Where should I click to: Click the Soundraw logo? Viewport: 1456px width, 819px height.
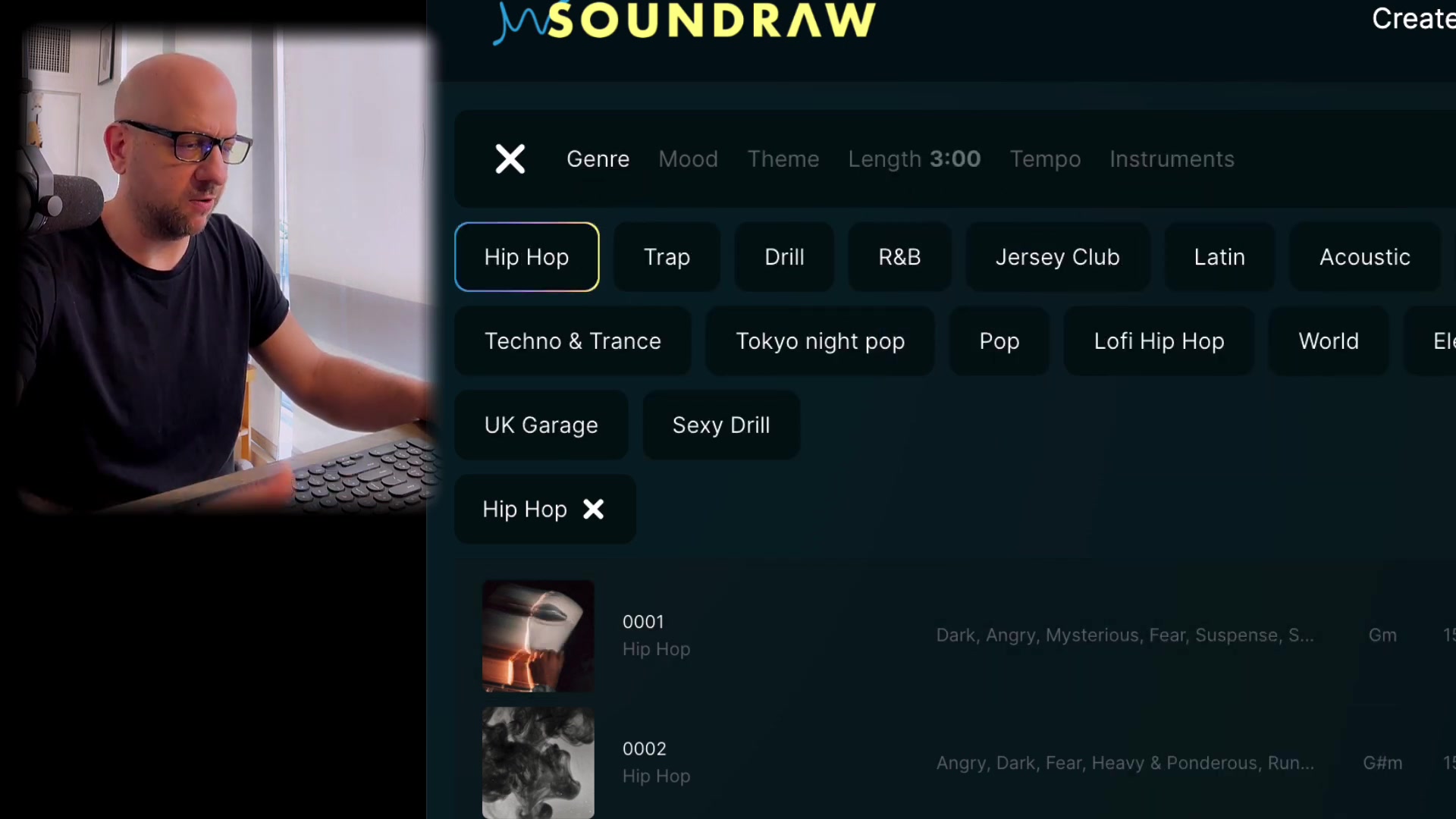click(685, 21)
